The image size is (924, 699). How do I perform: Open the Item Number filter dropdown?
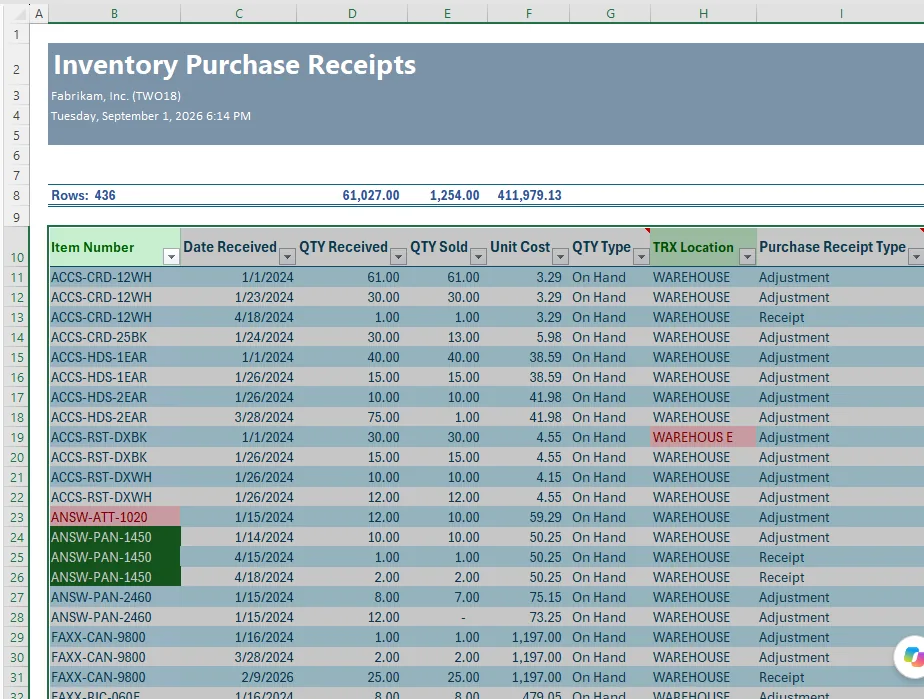click(x=171, y=257)
